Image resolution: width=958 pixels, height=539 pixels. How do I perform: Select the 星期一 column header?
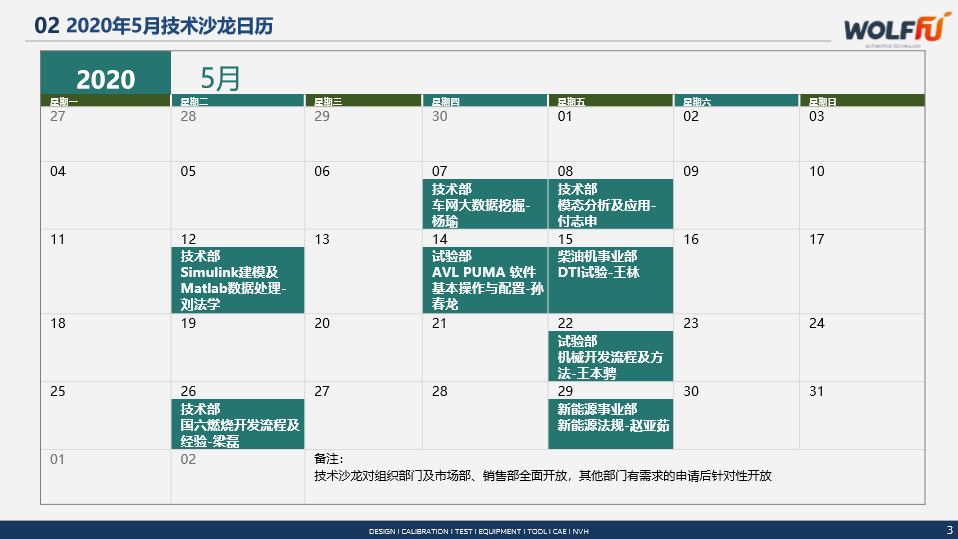coord(105,101)
